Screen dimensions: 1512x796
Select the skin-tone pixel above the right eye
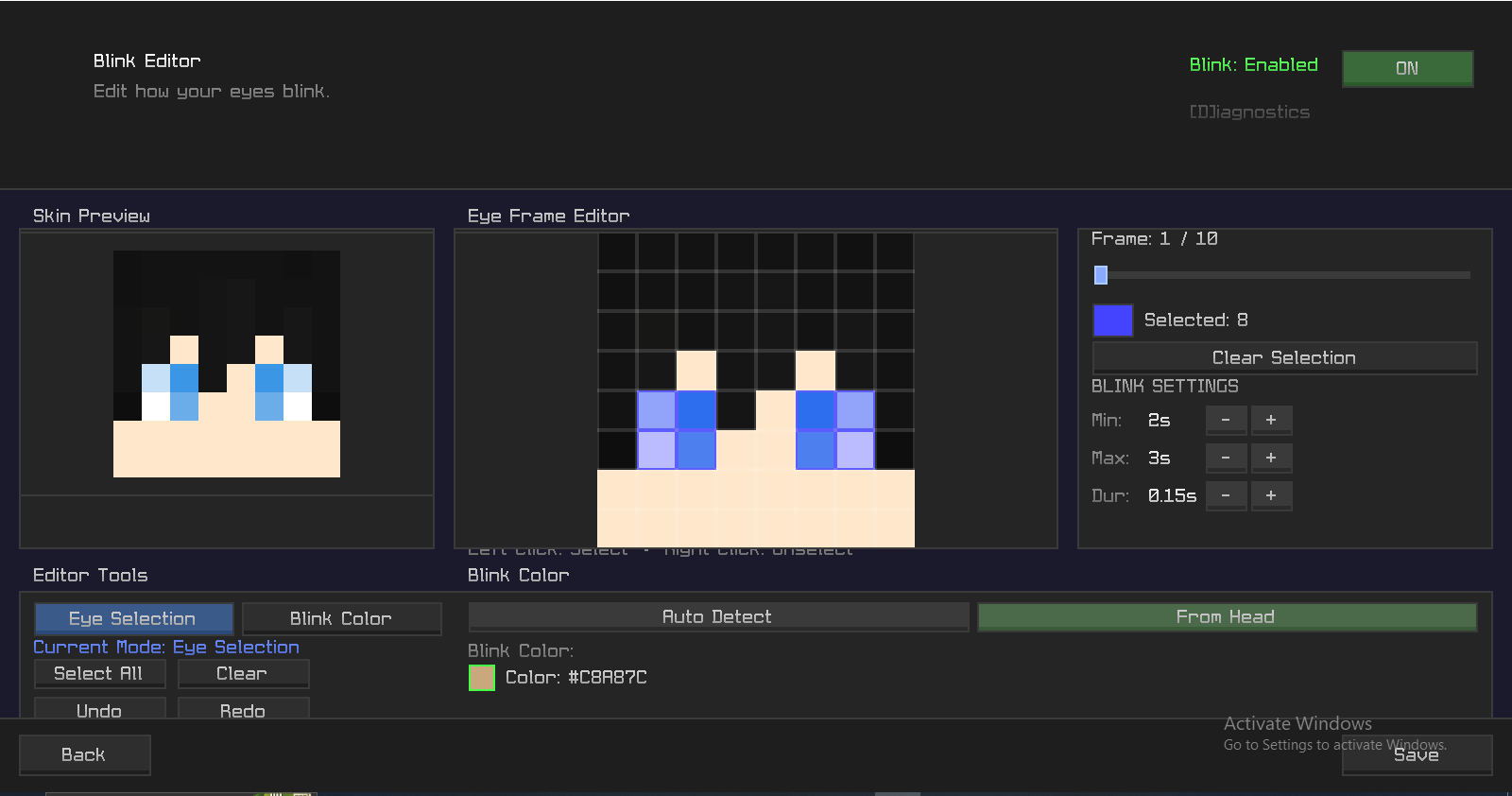pyautogui.click(x=816, y=371)
